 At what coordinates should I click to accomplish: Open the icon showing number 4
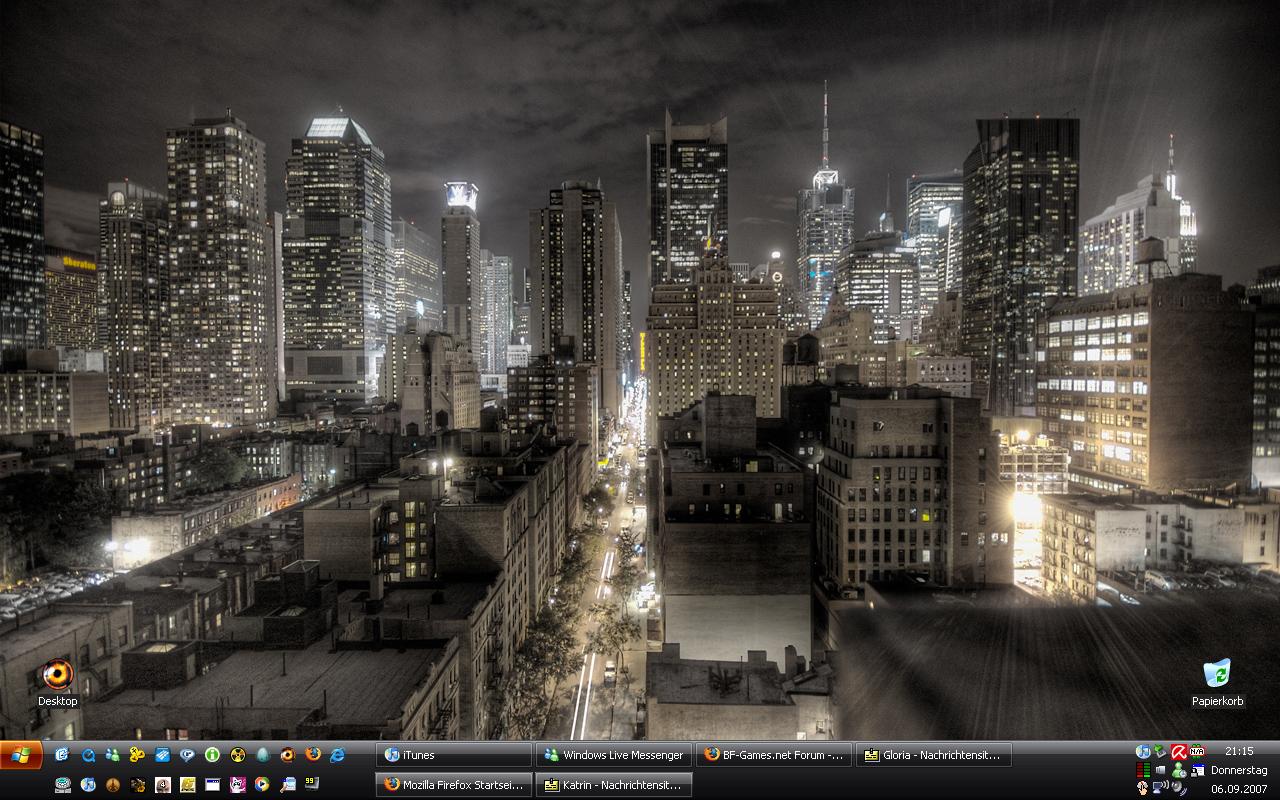[163, 785]
